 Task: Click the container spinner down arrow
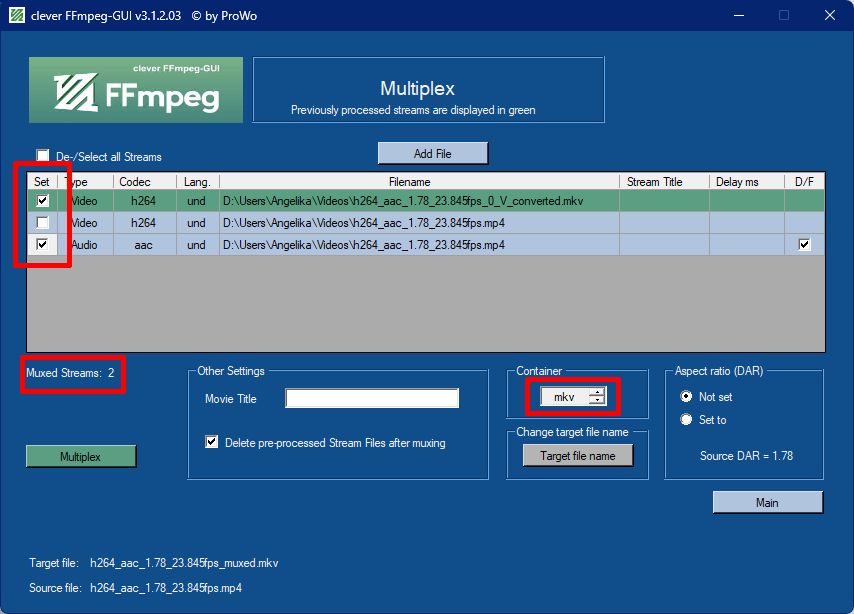point(597,401)
